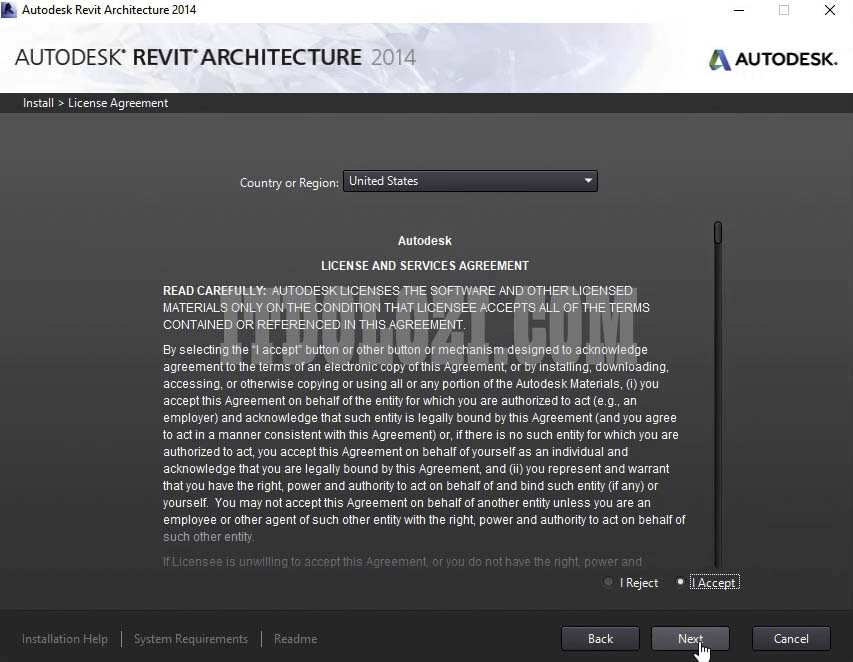Click the Install > License Agreement breadcrumb
The image size is (853, 662).
coord(96,103)
